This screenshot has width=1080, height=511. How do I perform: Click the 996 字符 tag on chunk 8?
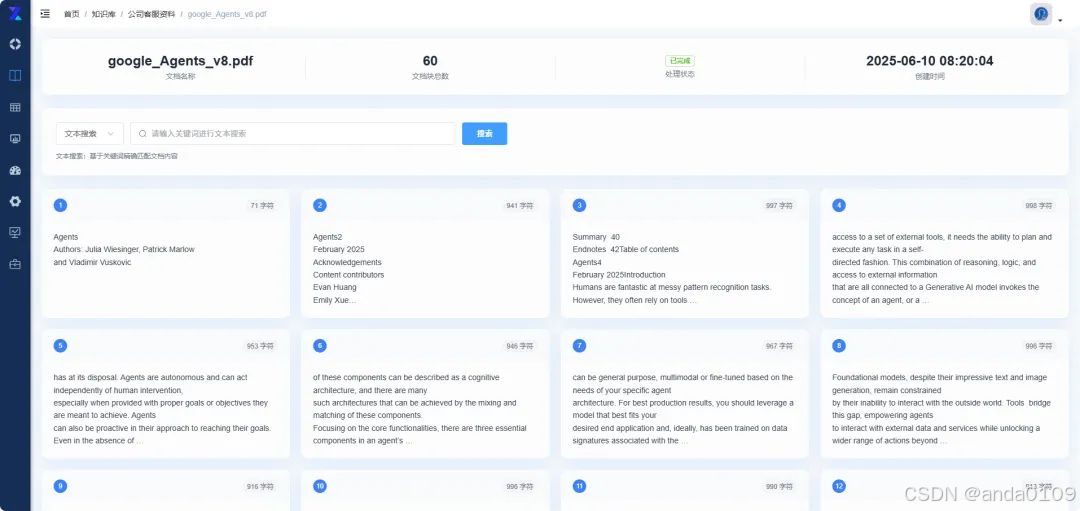pos(1039,346)
